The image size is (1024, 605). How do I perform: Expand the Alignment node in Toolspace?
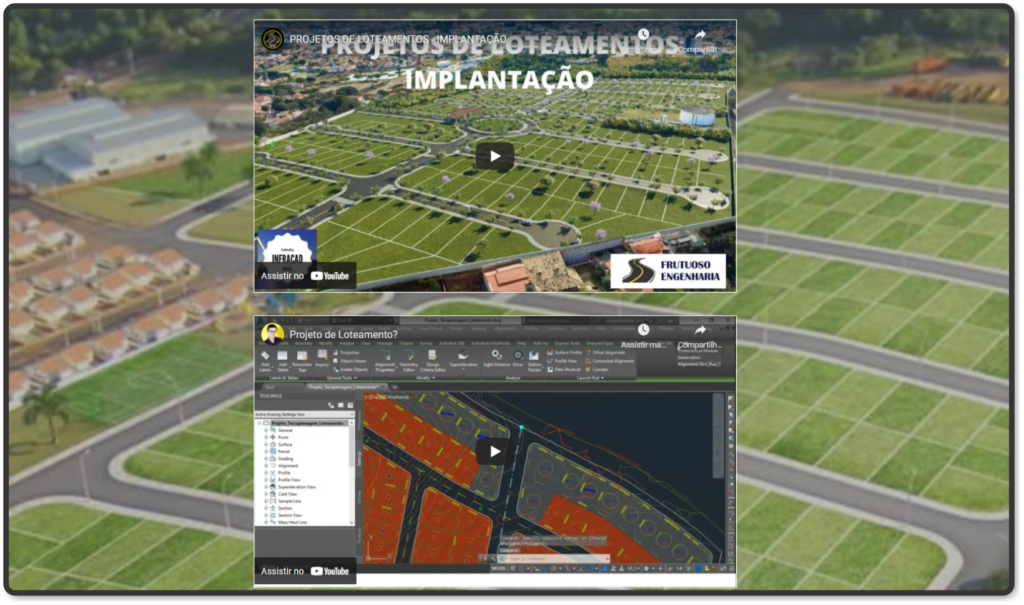[x=265, y=466]
